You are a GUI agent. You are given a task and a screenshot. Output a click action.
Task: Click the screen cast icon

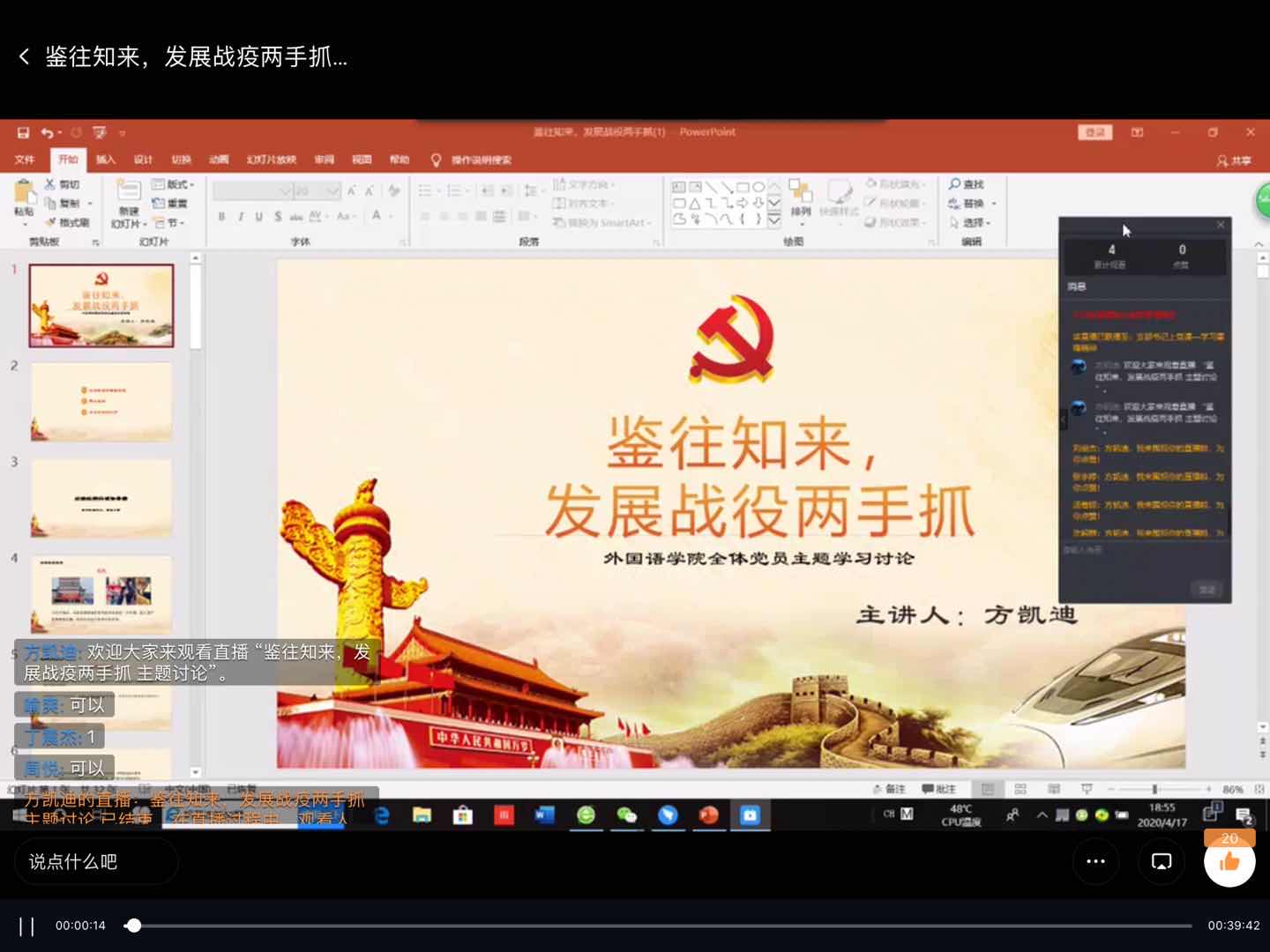(x=1162, y=861)
